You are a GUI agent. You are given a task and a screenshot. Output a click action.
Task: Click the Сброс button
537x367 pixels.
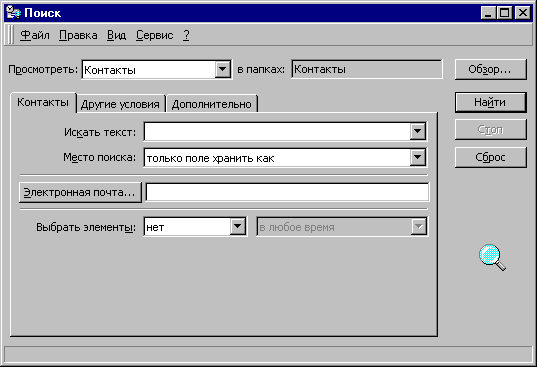click(490, 157)
